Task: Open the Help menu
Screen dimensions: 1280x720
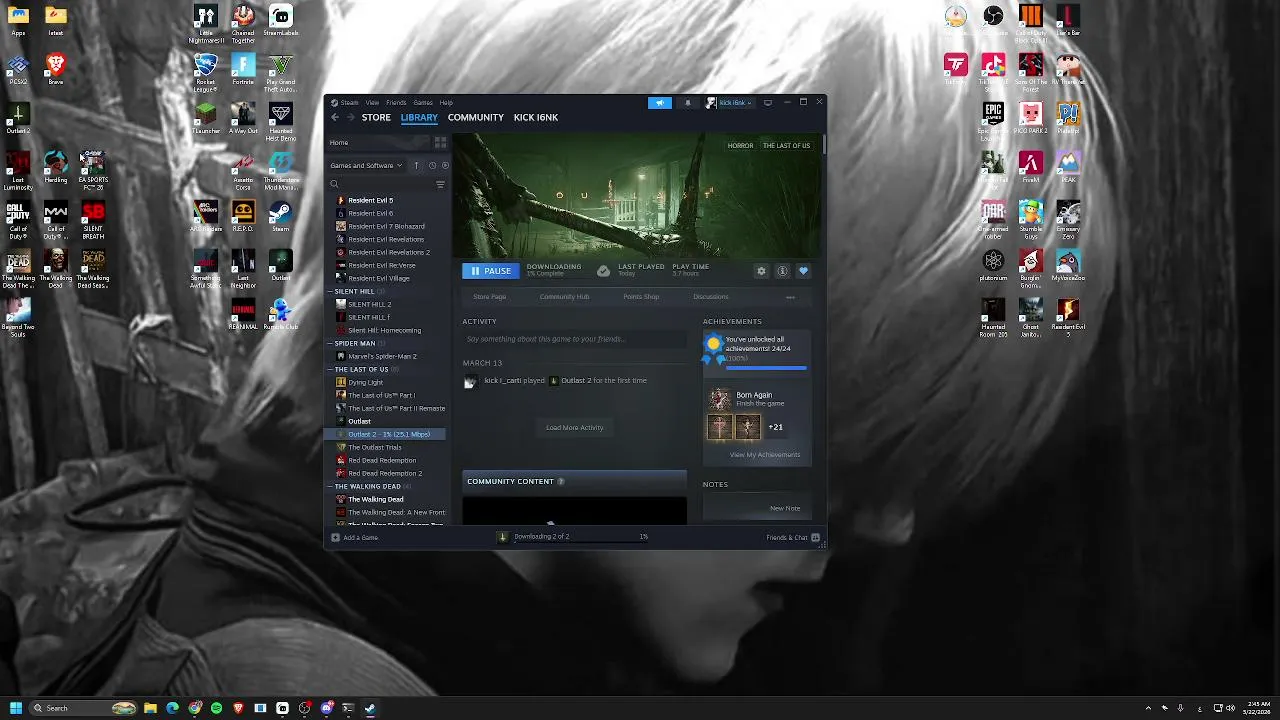Action: pos(446,102)
